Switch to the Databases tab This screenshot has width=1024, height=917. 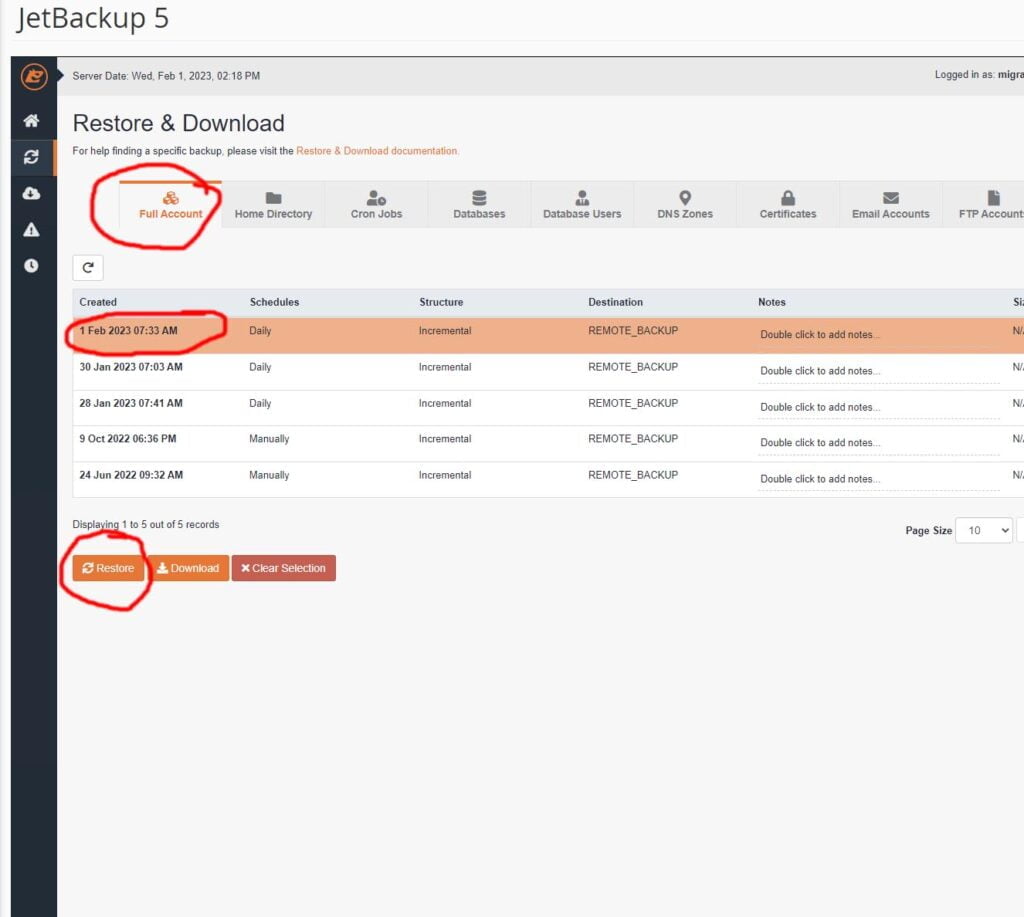coord(479,204)
